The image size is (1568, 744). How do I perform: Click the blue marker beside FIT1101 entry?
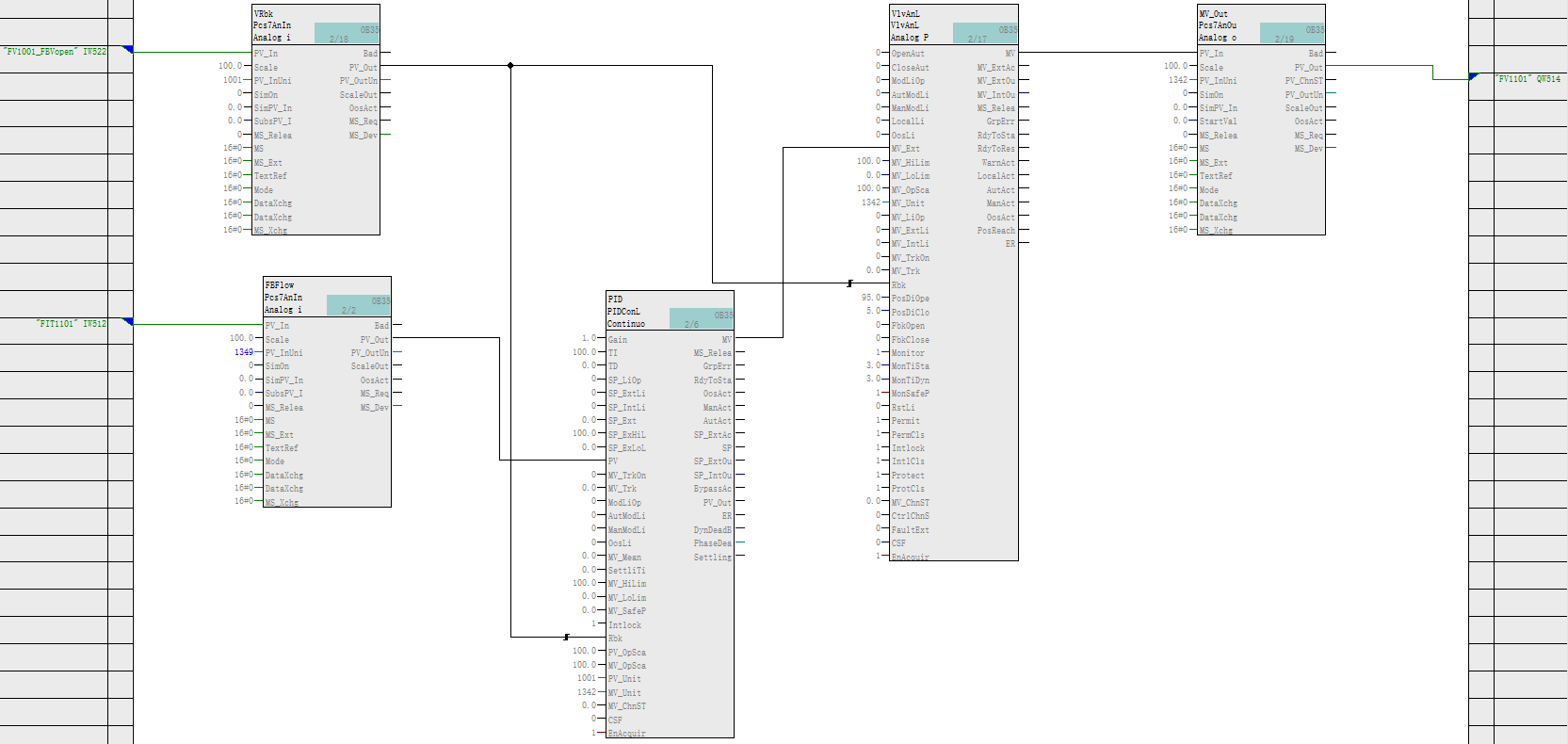pyautogui.click(x=128, y=322)
